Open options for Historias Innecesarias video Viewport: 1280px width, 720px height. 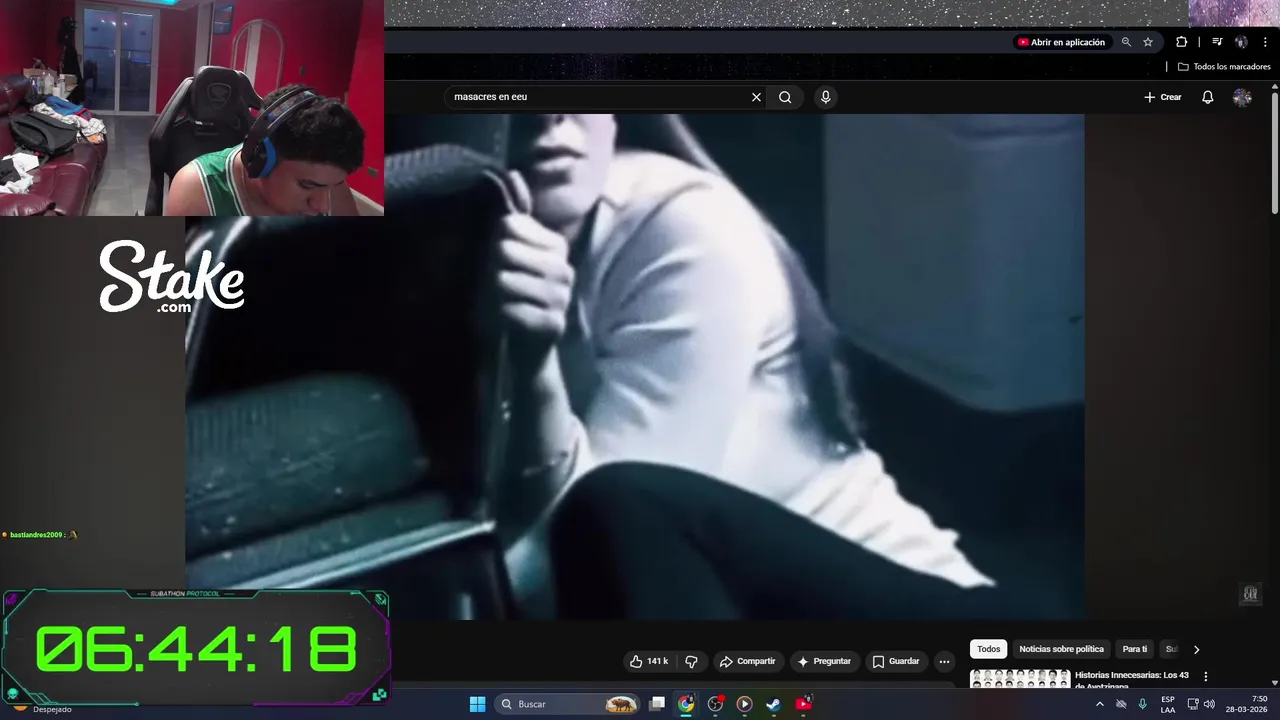1206,677
